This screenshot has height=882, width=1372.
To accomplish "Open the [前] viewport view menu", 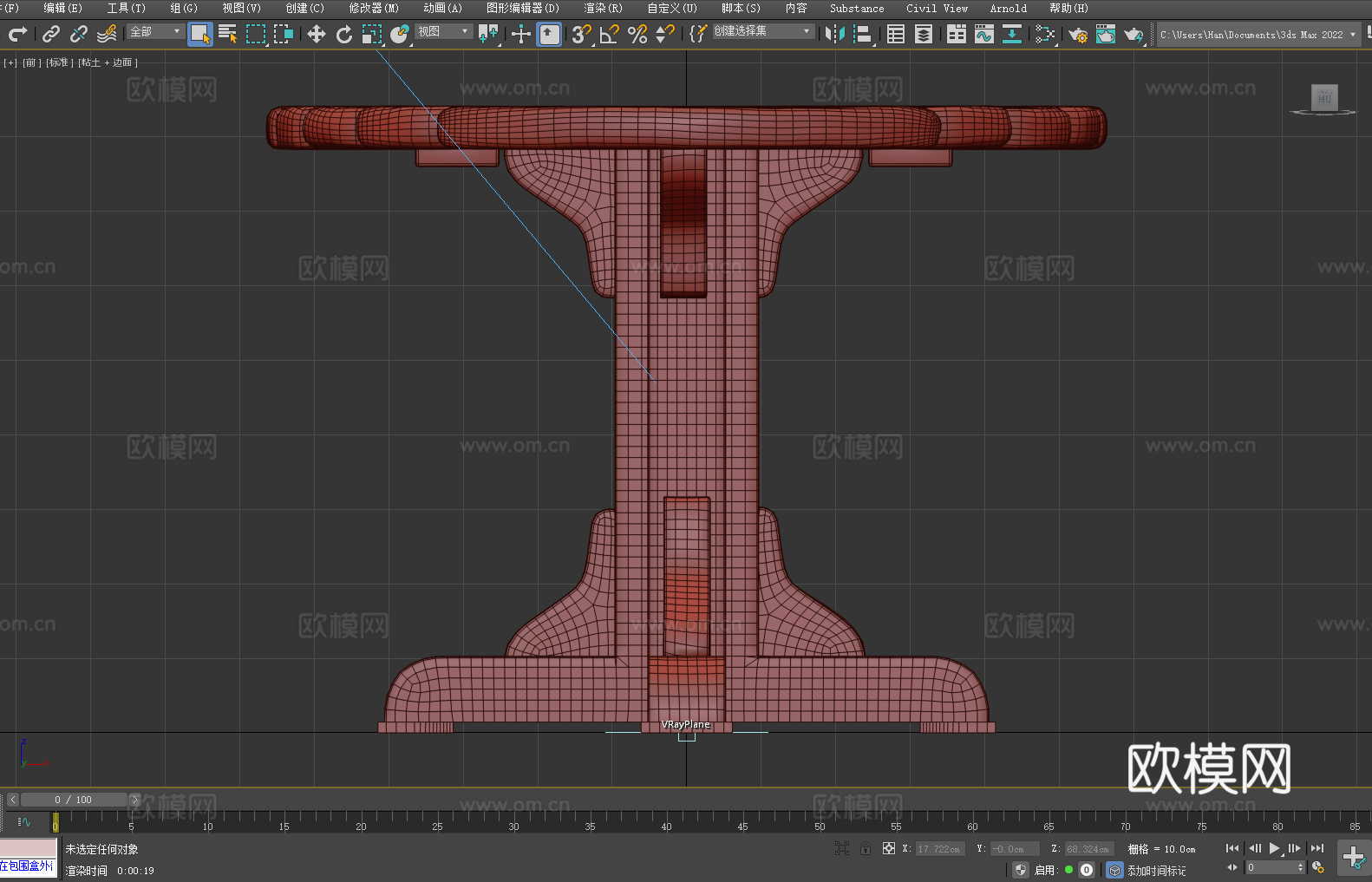I will [30, 62].
